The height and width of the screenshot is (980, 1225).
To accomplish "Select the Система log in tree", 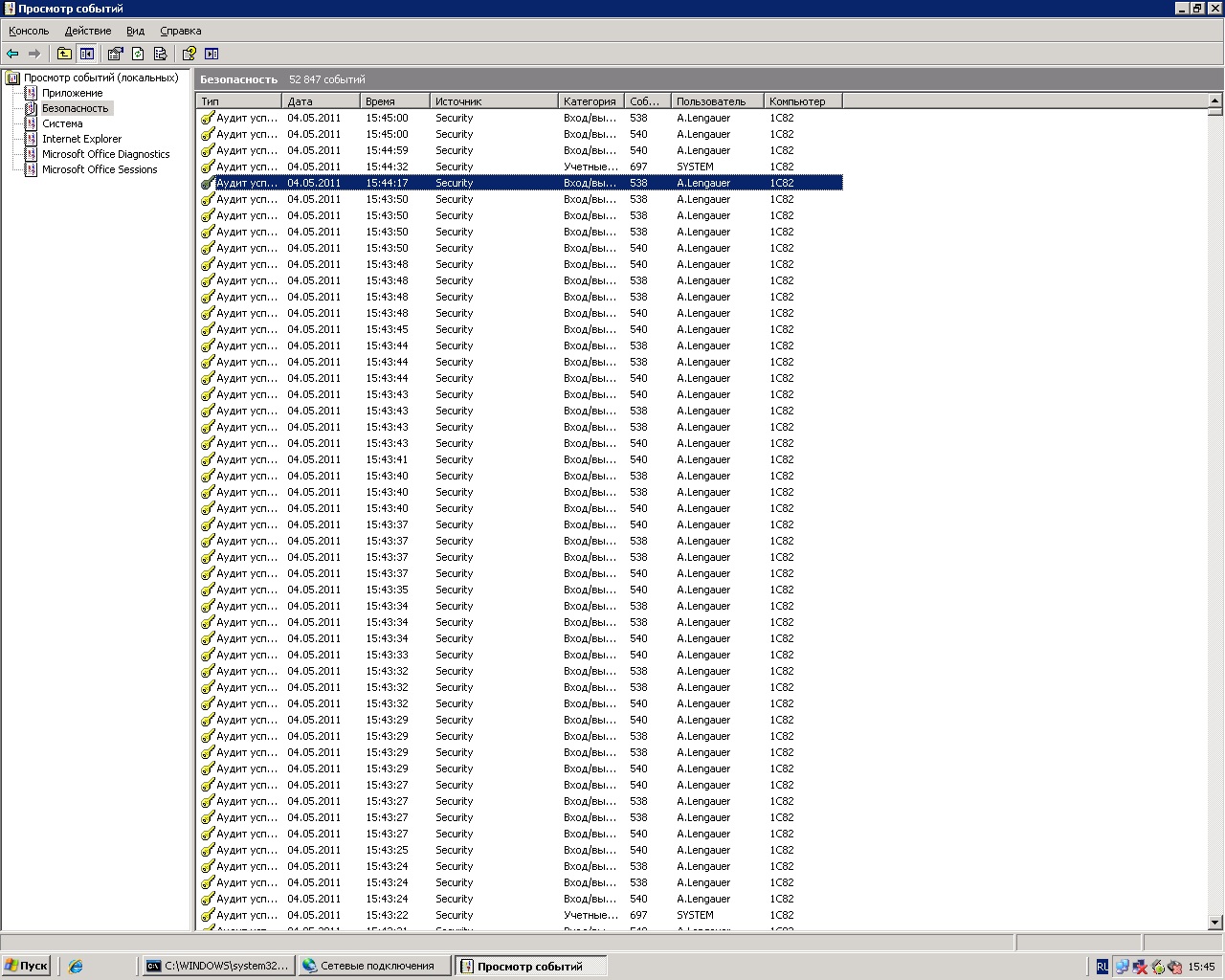I will pos(62,123).
